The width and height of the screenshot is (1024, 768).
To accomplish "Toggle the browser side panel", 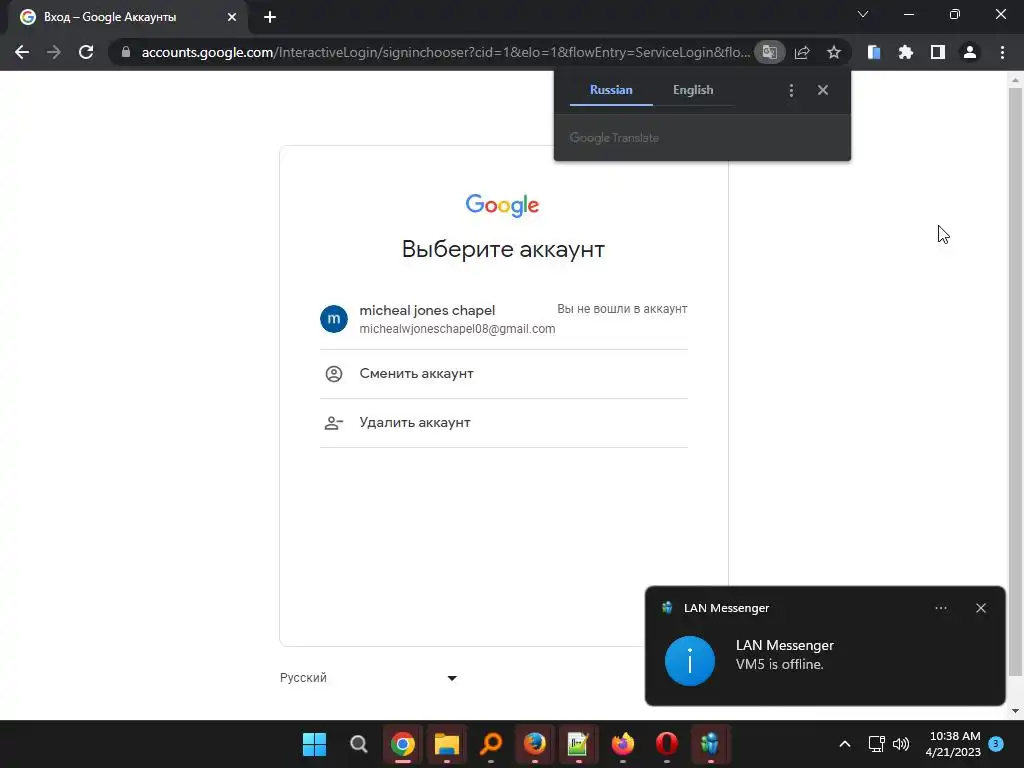I will pos(938,52).
